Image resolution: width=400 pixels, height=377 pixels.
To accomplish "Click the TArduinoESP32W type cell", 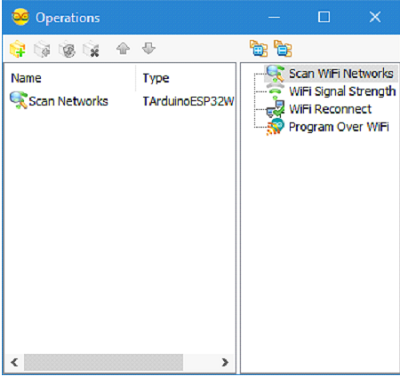I will click(x=188, y=101).
